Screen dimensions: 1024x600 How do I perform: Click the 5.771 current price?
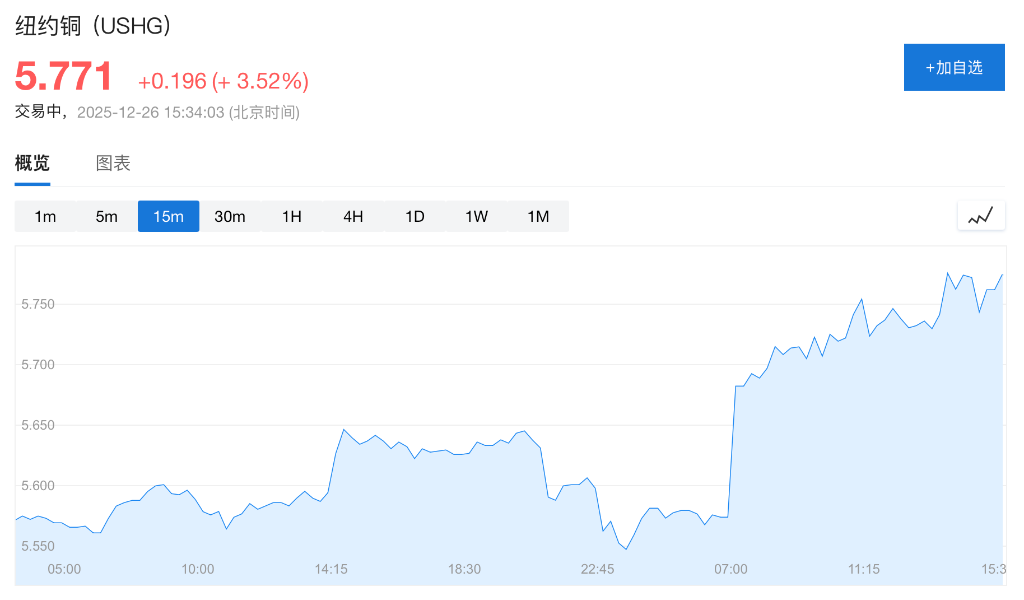click(x=64, y=77)
